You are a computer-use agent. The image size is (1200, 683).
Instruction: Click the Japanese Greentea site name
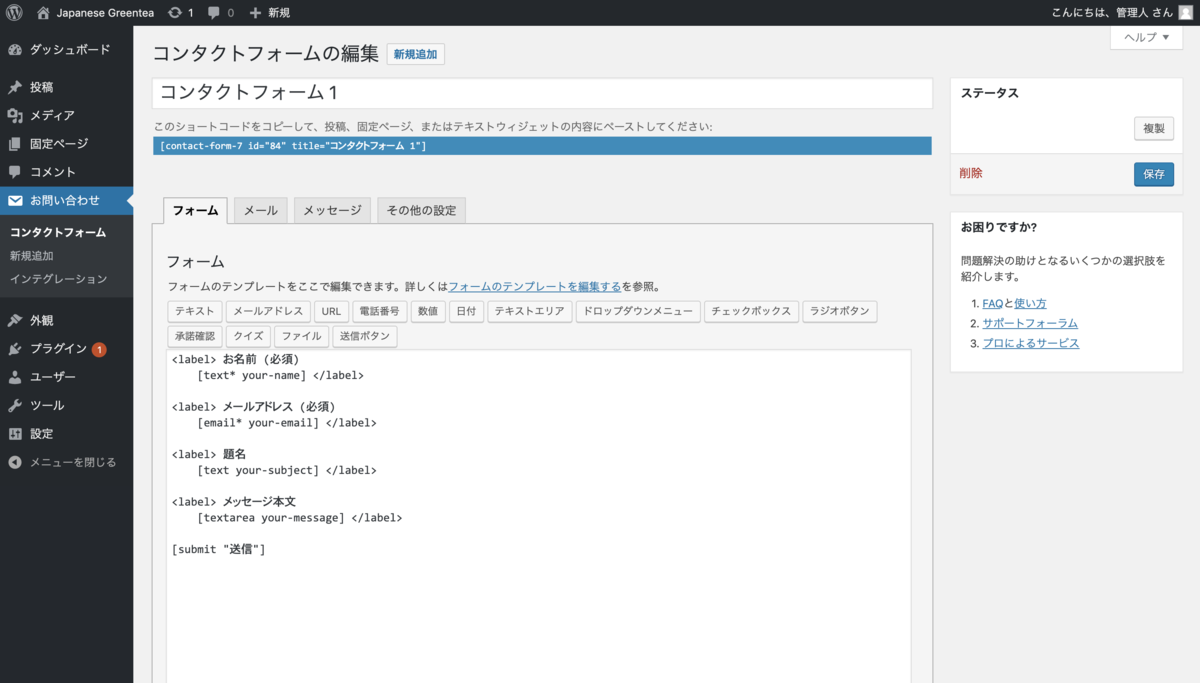click(x=107, y=13)
